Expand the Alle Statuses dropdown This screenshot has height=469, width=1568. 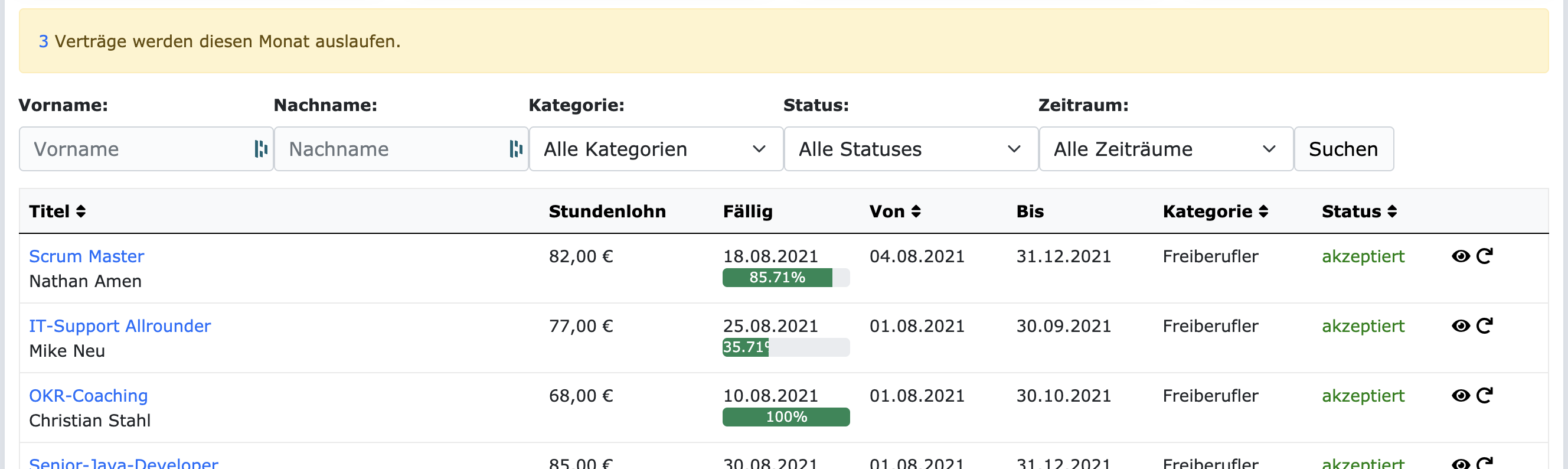(x=910, y=149)
